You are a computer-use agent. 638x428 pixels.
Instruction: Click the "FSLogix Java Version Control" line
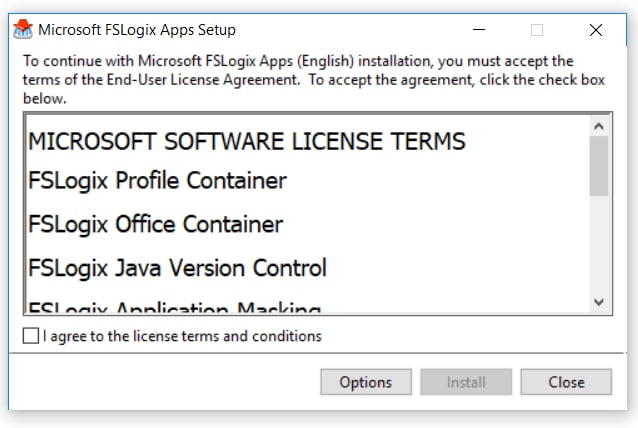[x=178, y=268]
